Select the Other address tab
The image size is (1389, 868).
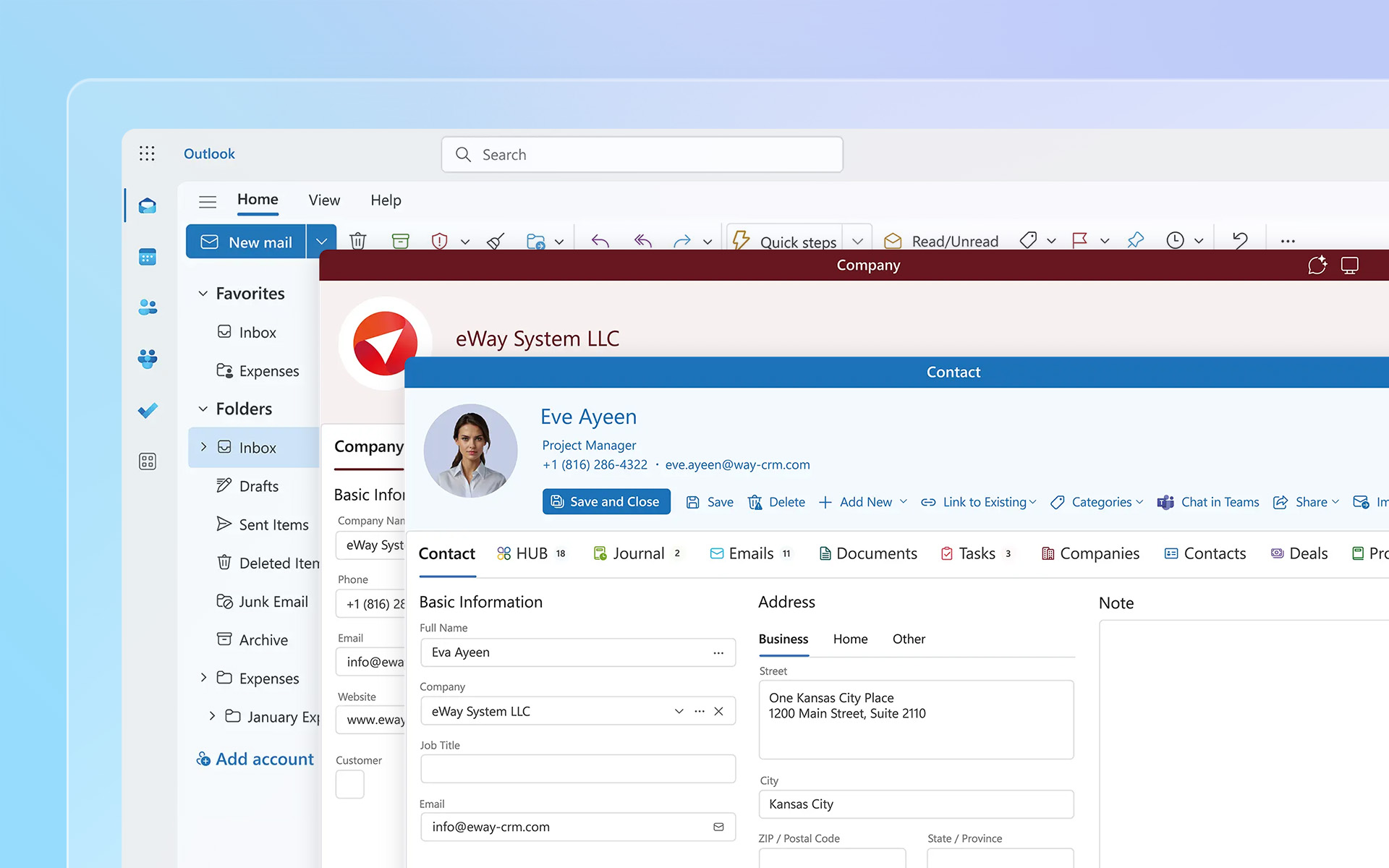point(909,639)
